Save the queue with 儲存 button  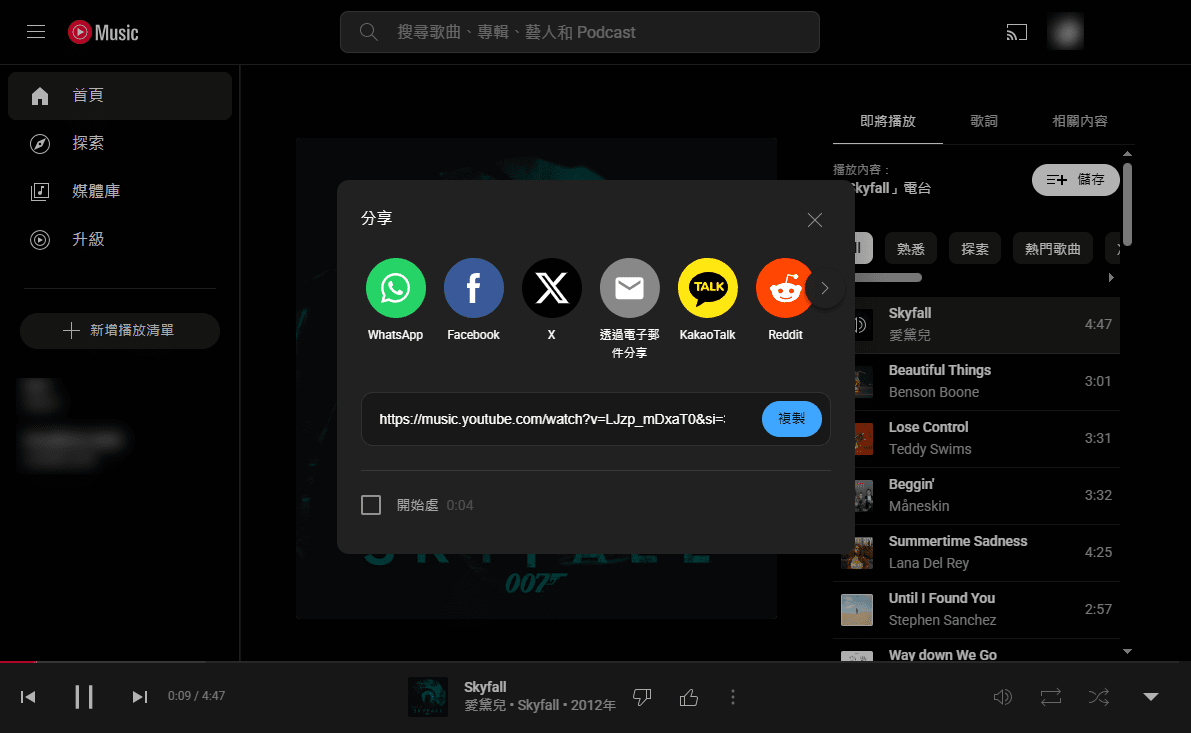click(x=1076, y=180)
